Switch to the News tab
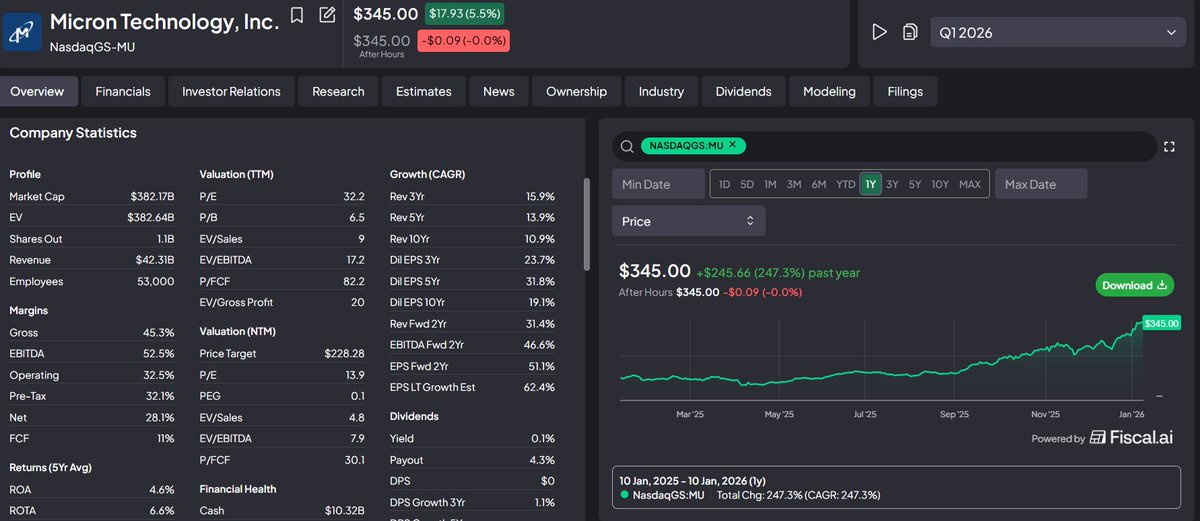Viewport: 1200px width, 521px height. [x=499, y=91]
